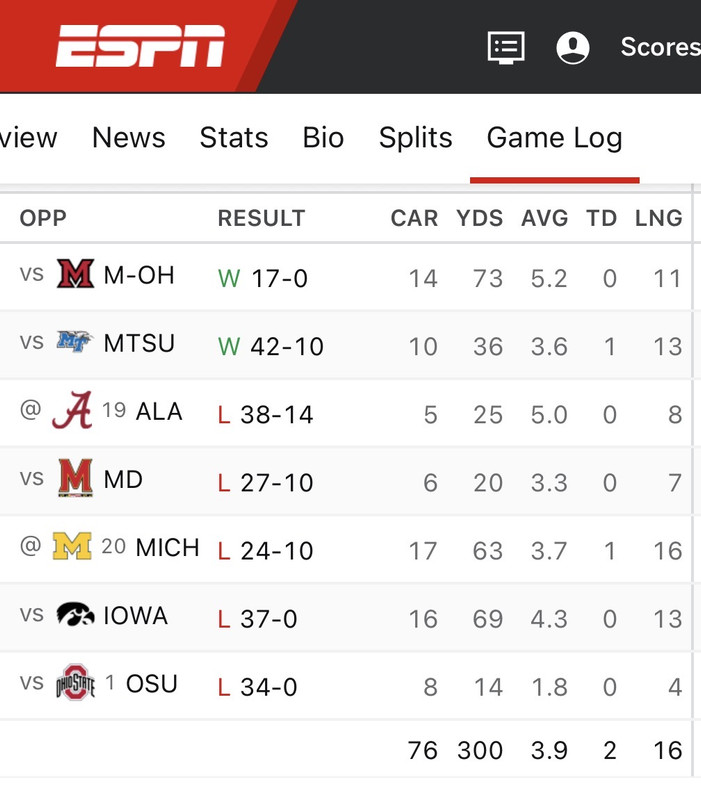Click the Iowa Hawkeyes logo
This screenshot has width=701, height=800.
pyautogui.click(x=76, y=614)
